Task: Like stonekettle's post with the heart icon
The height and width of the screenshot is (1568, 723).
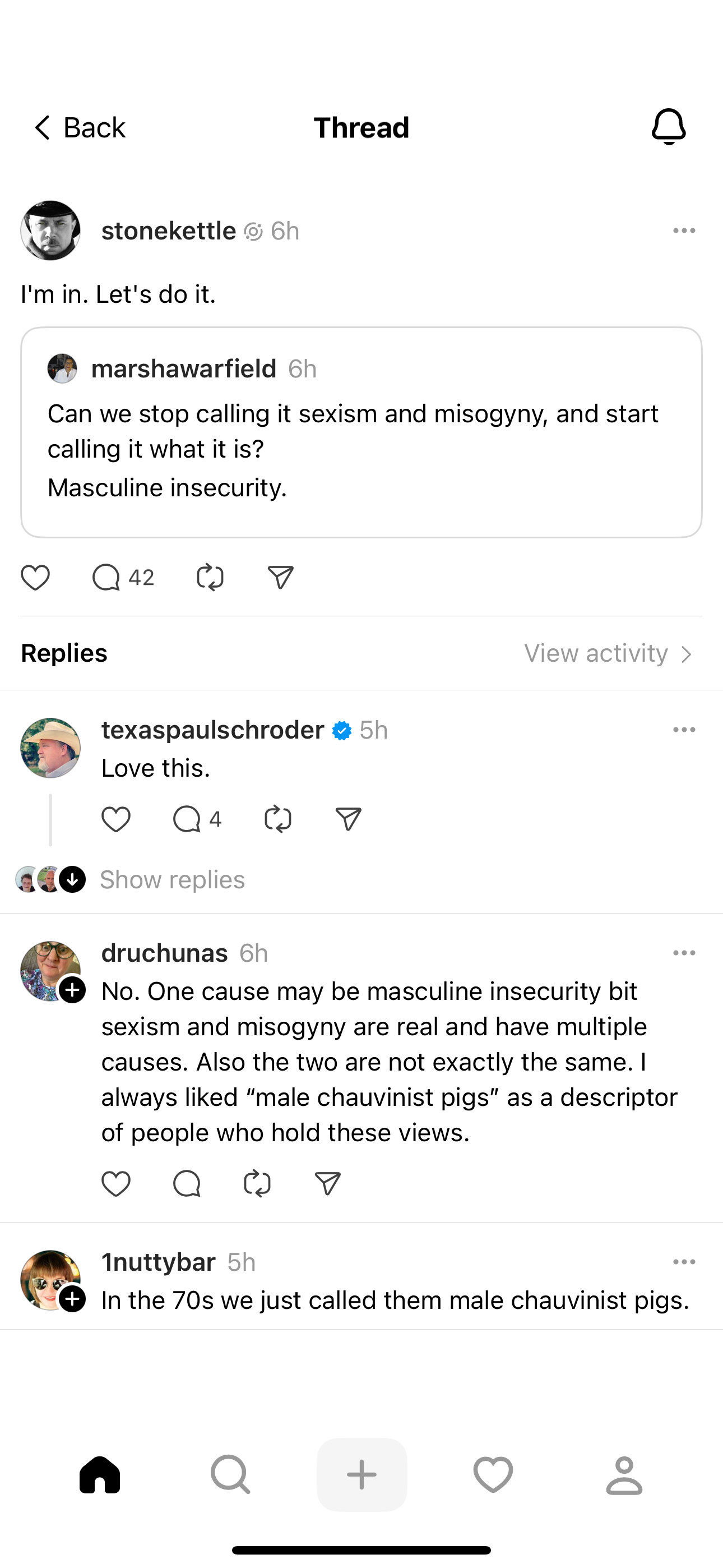Action: [x=35, y=577]
